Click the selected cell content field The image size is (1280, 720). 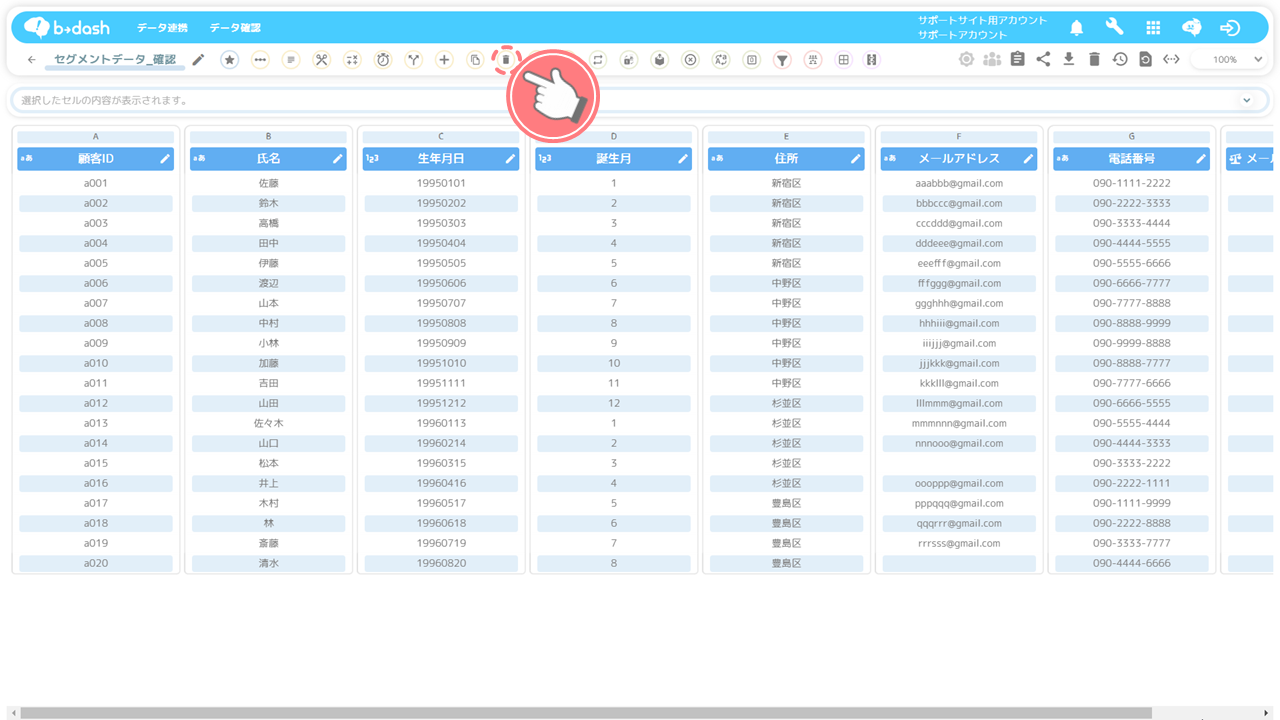(639, 100)
